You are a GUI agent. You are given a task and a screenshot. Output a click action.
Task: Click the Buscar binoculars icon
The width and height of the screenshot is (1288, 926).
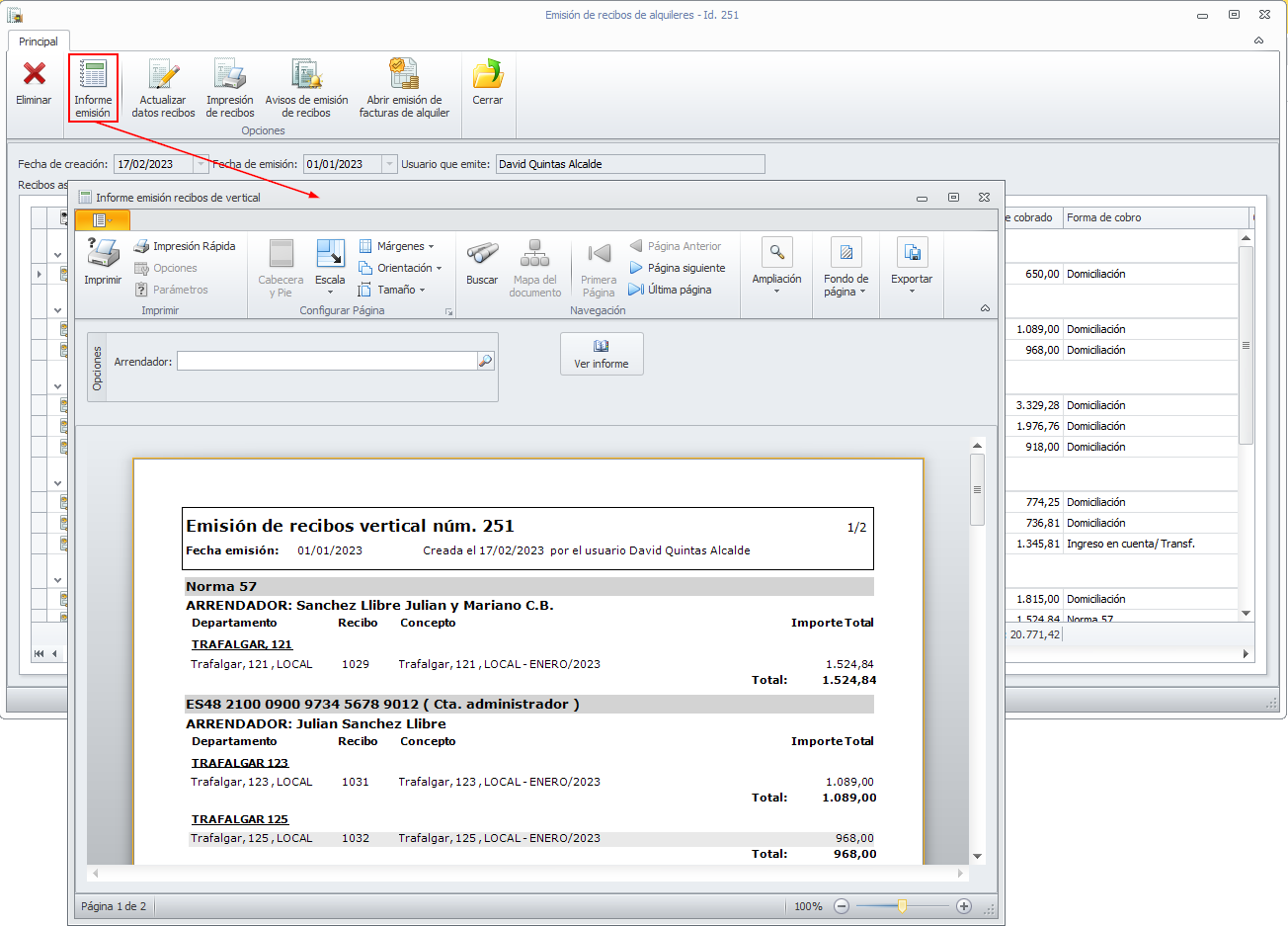(482, 255)
